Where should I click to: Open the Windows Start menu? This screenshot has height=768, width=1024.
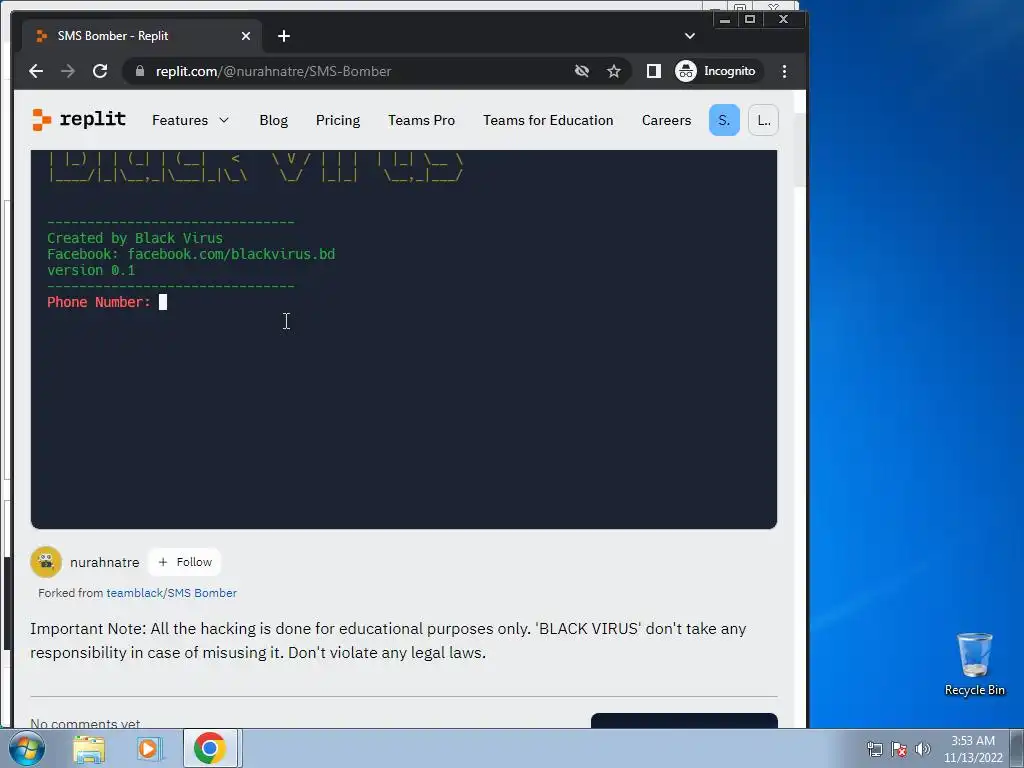(26, 748)
